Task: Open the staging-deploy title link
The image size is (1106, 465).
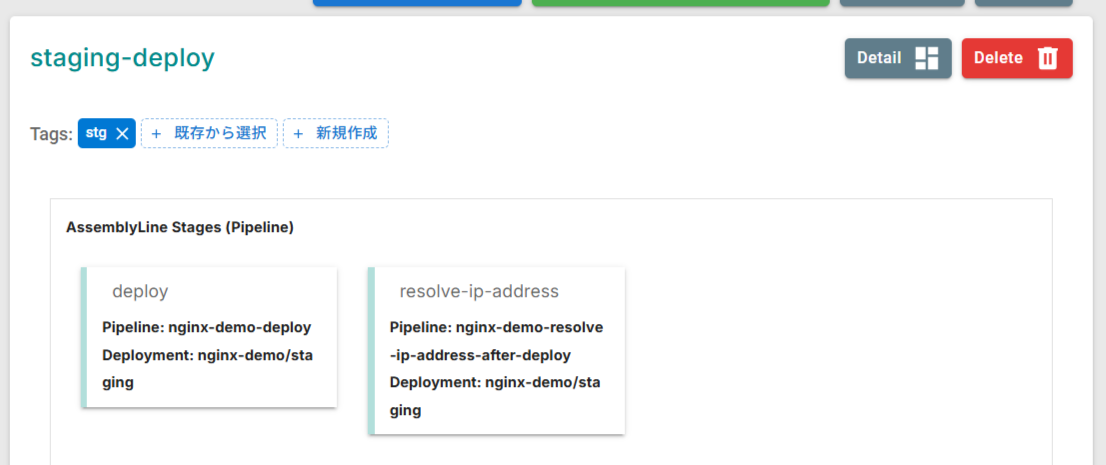Action: [x=122, y=58]
